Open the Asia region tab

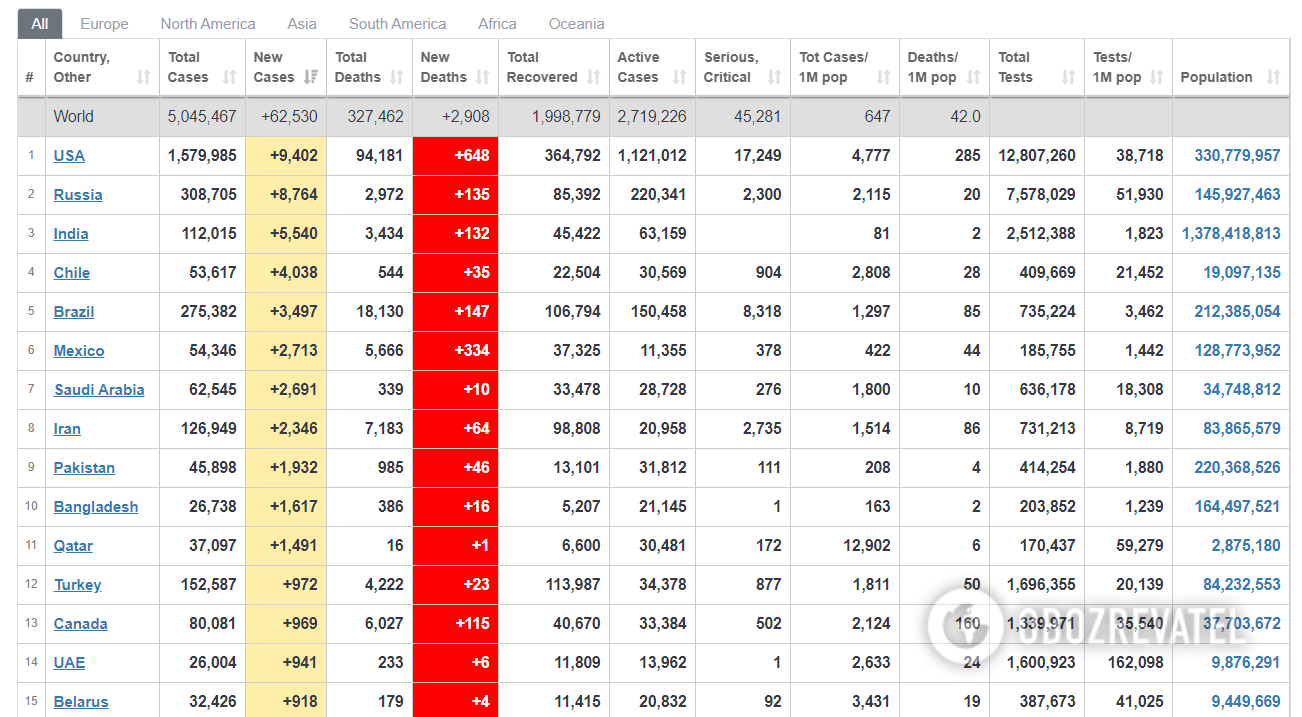coord(302,23)
